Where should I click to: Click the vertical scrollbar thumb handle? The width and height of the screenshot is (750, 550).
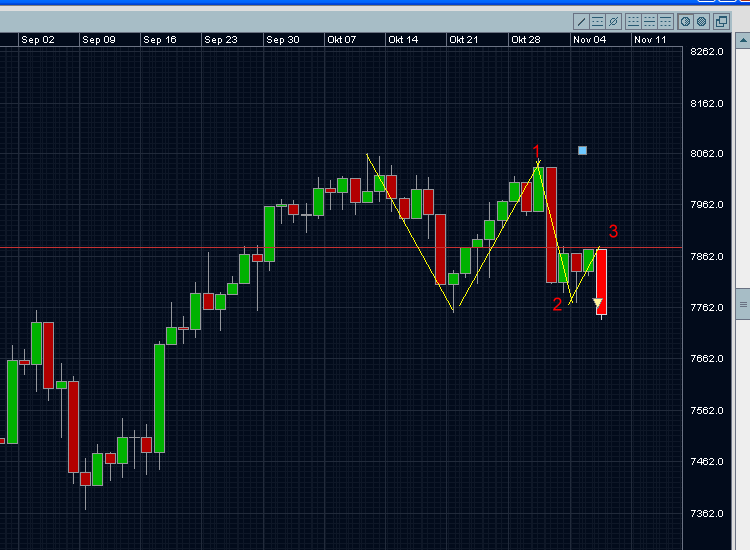click(743, 304)
